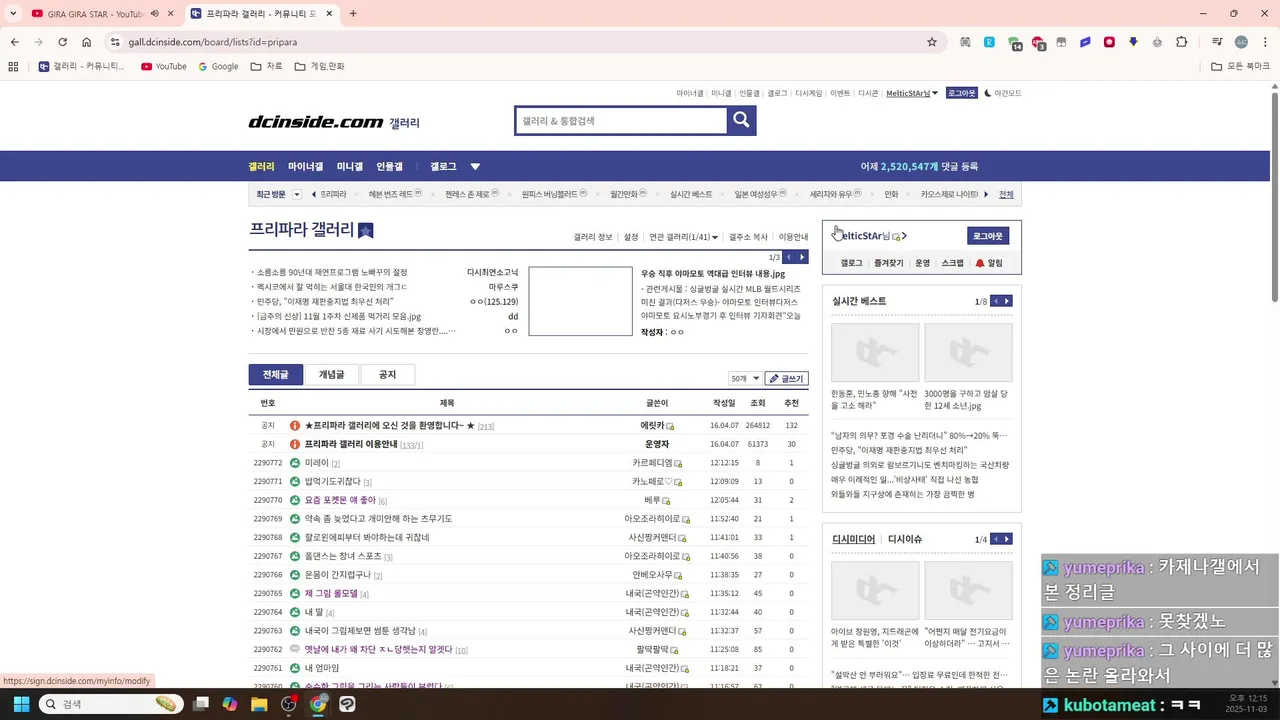Click the 갤주소 복사 link
This screenshot has height=720, width=1280.
[x=748, y=237]
